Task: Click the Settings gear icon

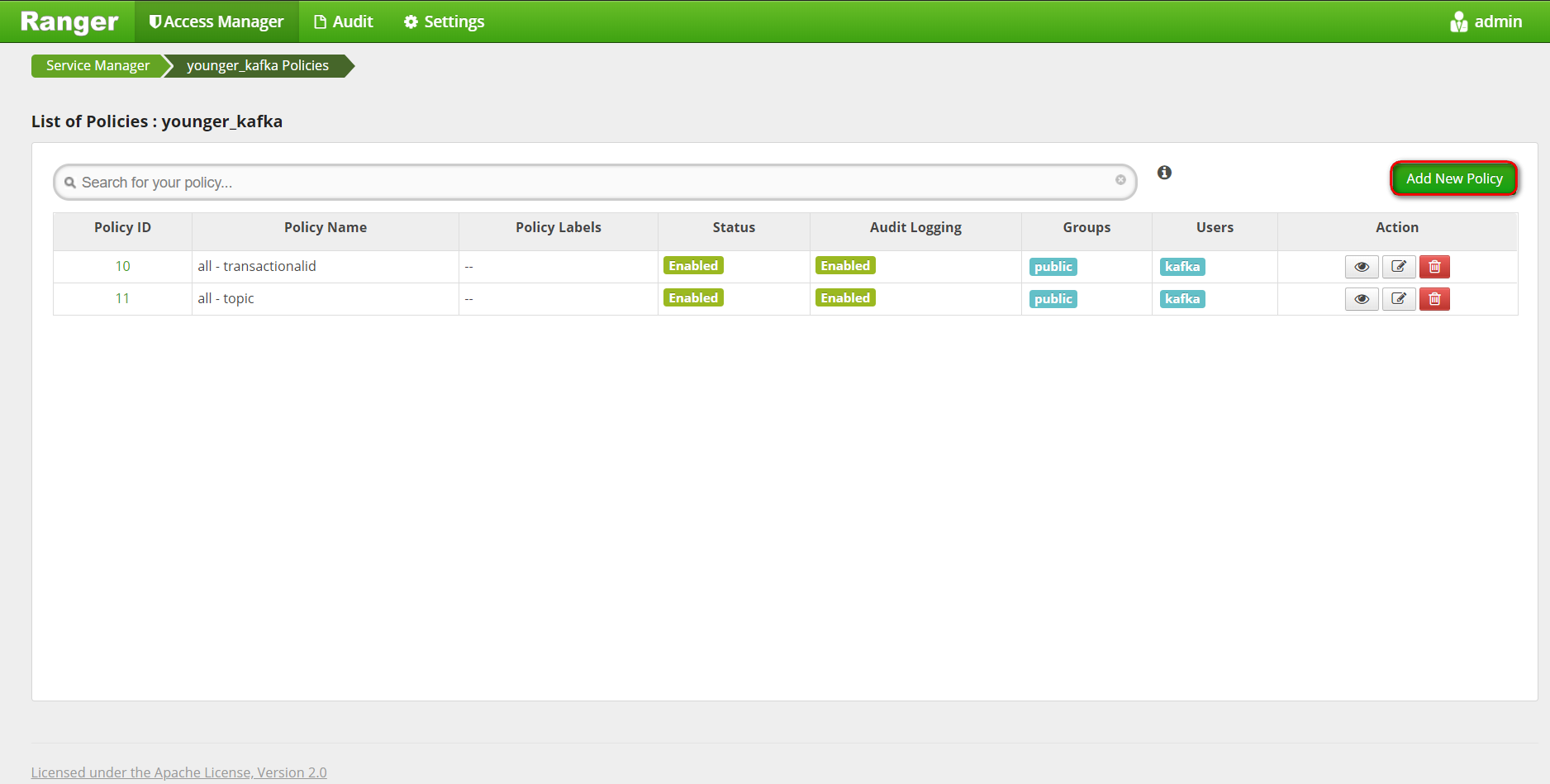Action: pos(411,21)
